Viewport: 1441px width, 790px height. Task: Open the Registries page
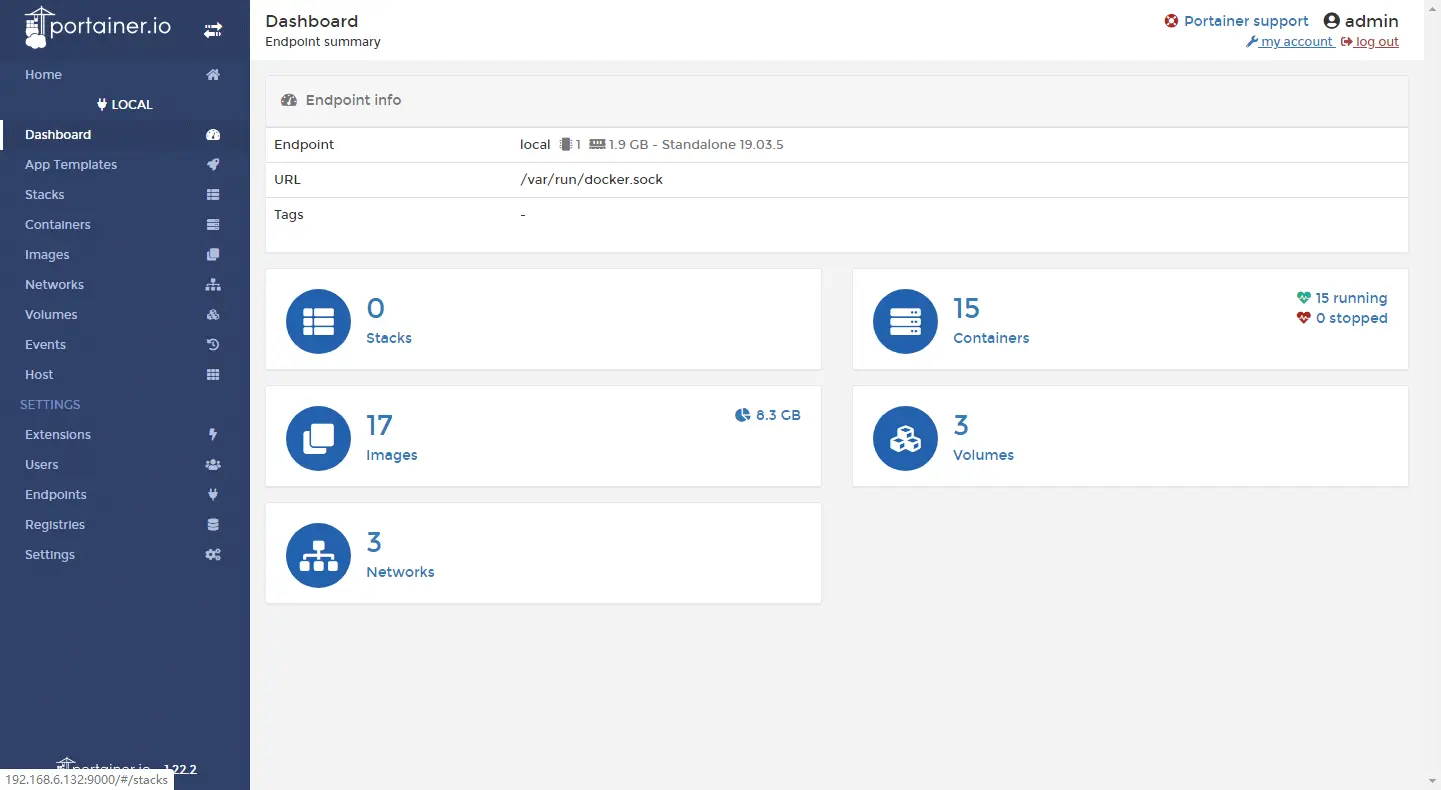(125, 525)
